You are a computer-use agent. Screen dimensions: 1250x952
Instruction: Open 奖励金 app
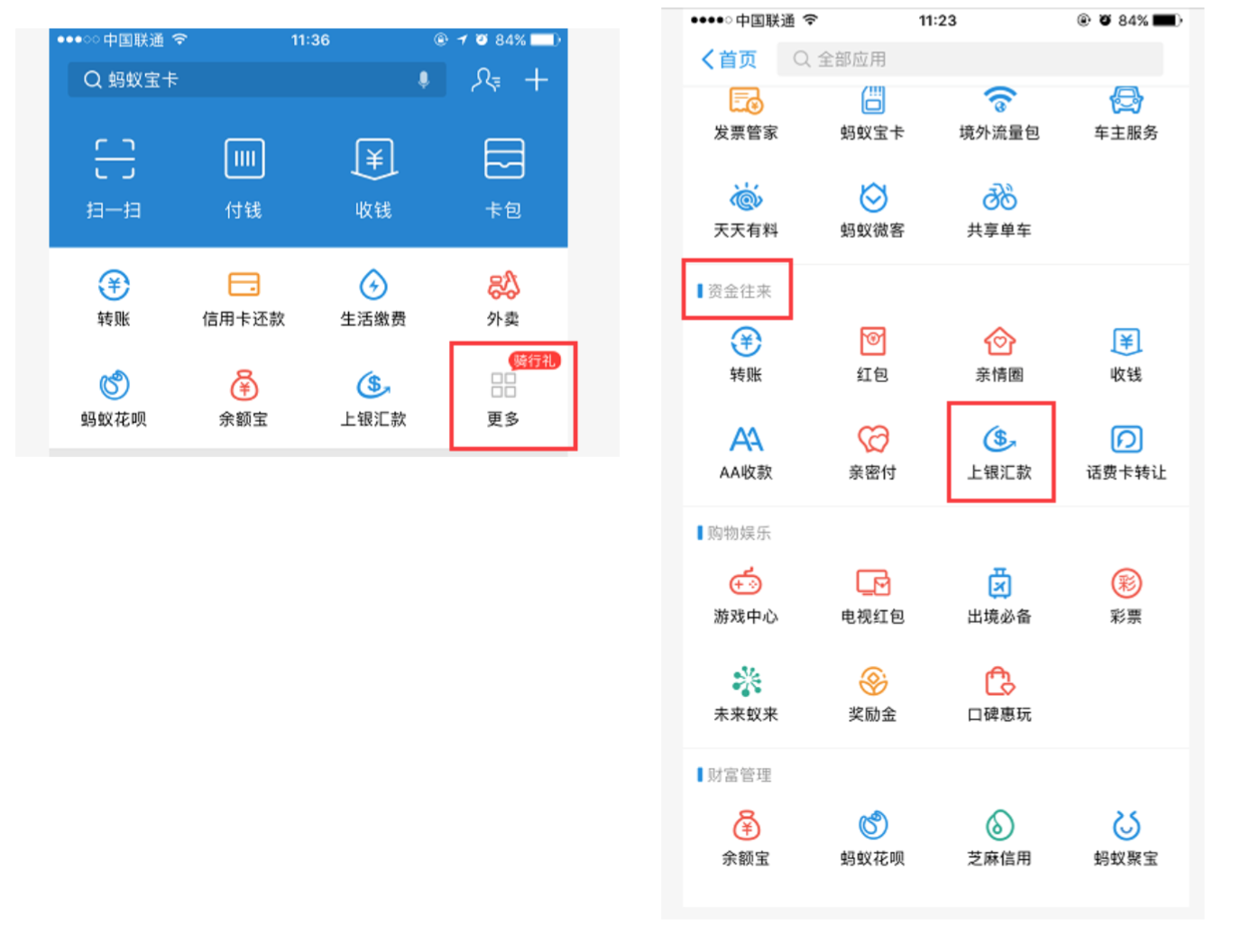[x=872, y=694]
